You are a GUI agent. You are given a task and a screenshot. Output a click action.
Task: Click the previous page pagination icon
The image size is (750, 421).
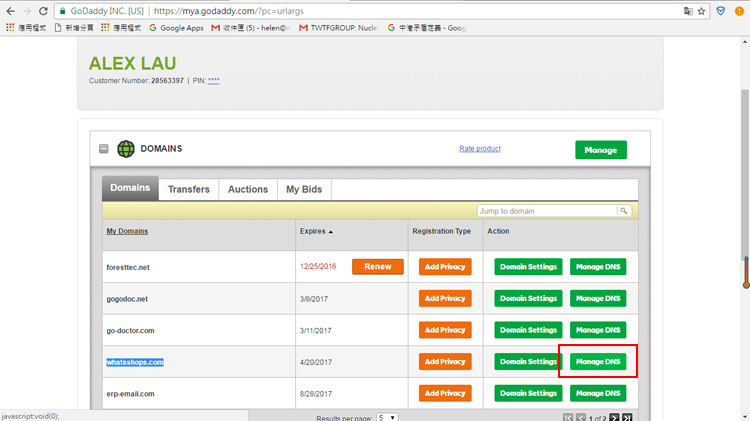[x=581, y=418]
